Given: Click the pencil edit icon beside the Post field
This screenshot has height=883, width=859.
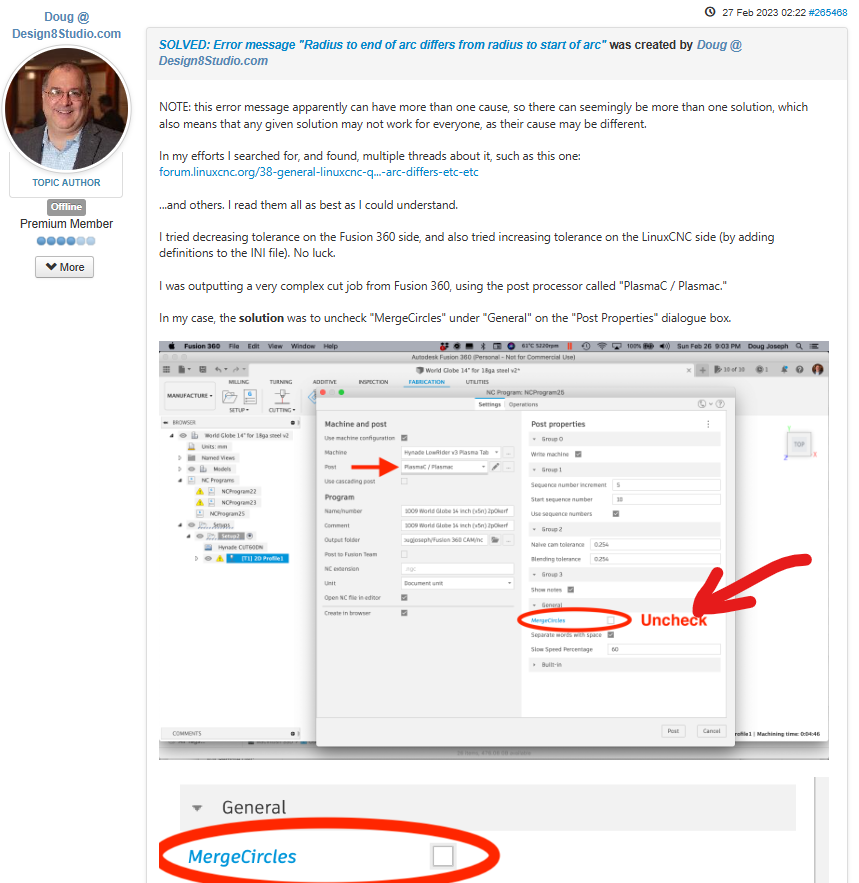Looking at the screenshot, I should pyautogui.click(x=495, y=467).
